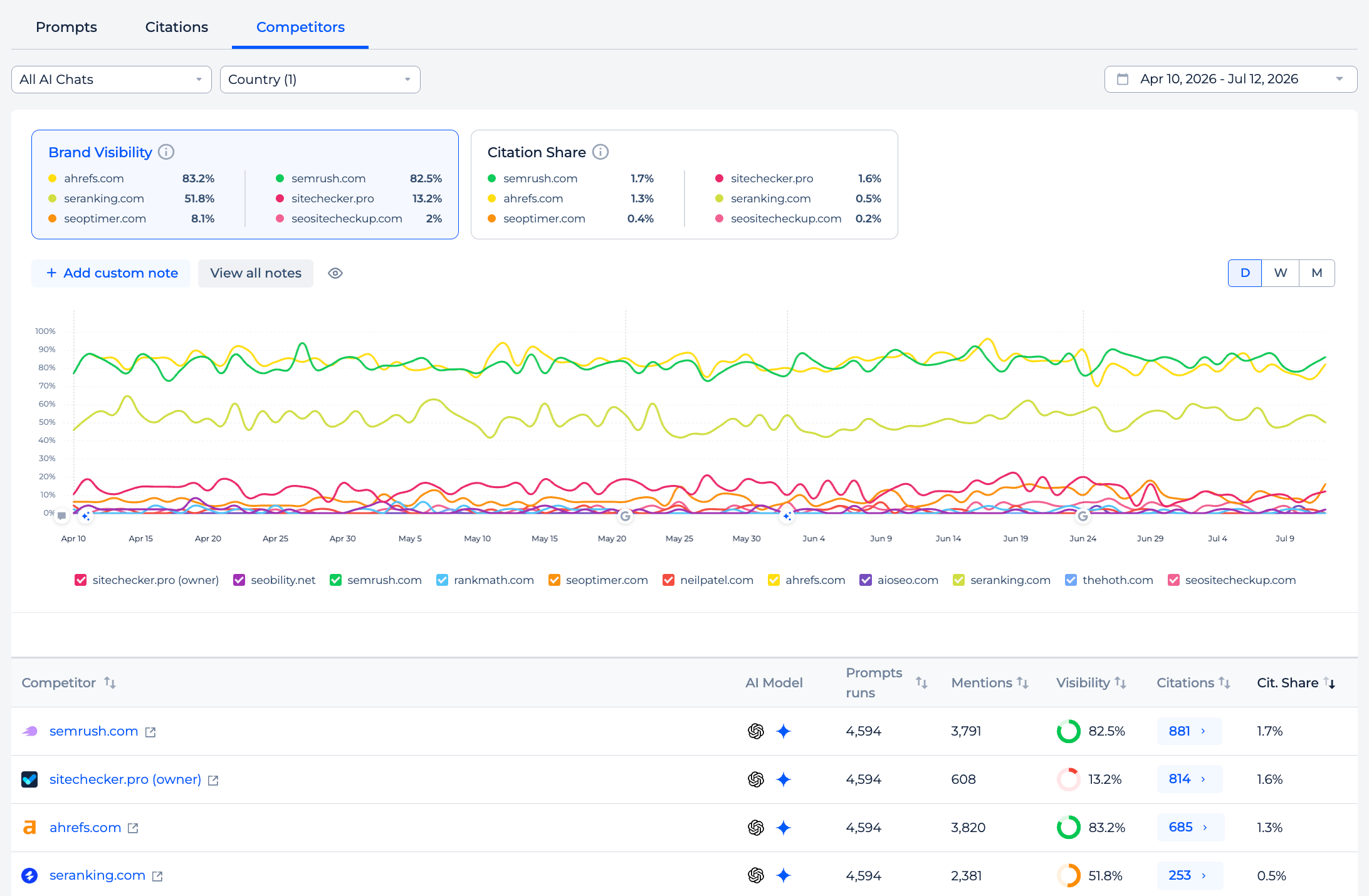Switch to the Citations tab
This screenshot has height=896, width=1369.
coord(177,27)
